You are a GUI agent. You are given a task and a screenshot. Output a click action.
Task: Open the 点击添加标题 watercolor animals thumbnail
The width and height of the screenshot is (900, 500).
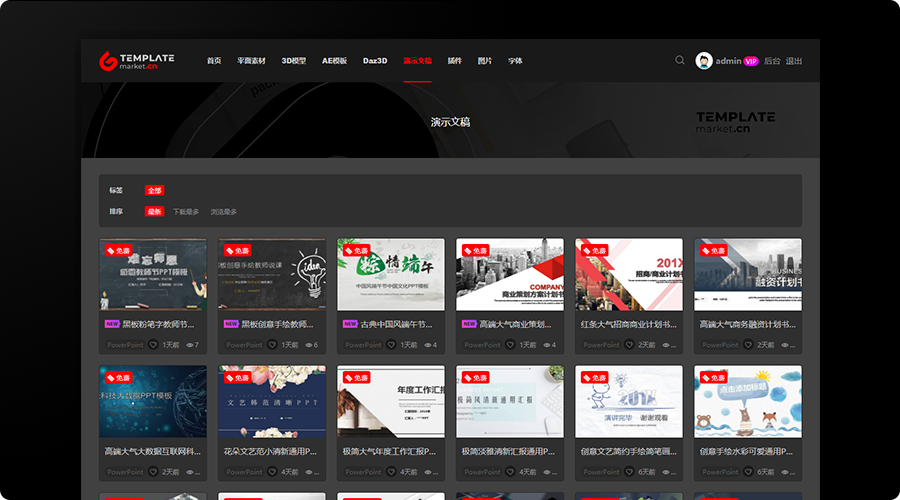[x=748, y=401]
